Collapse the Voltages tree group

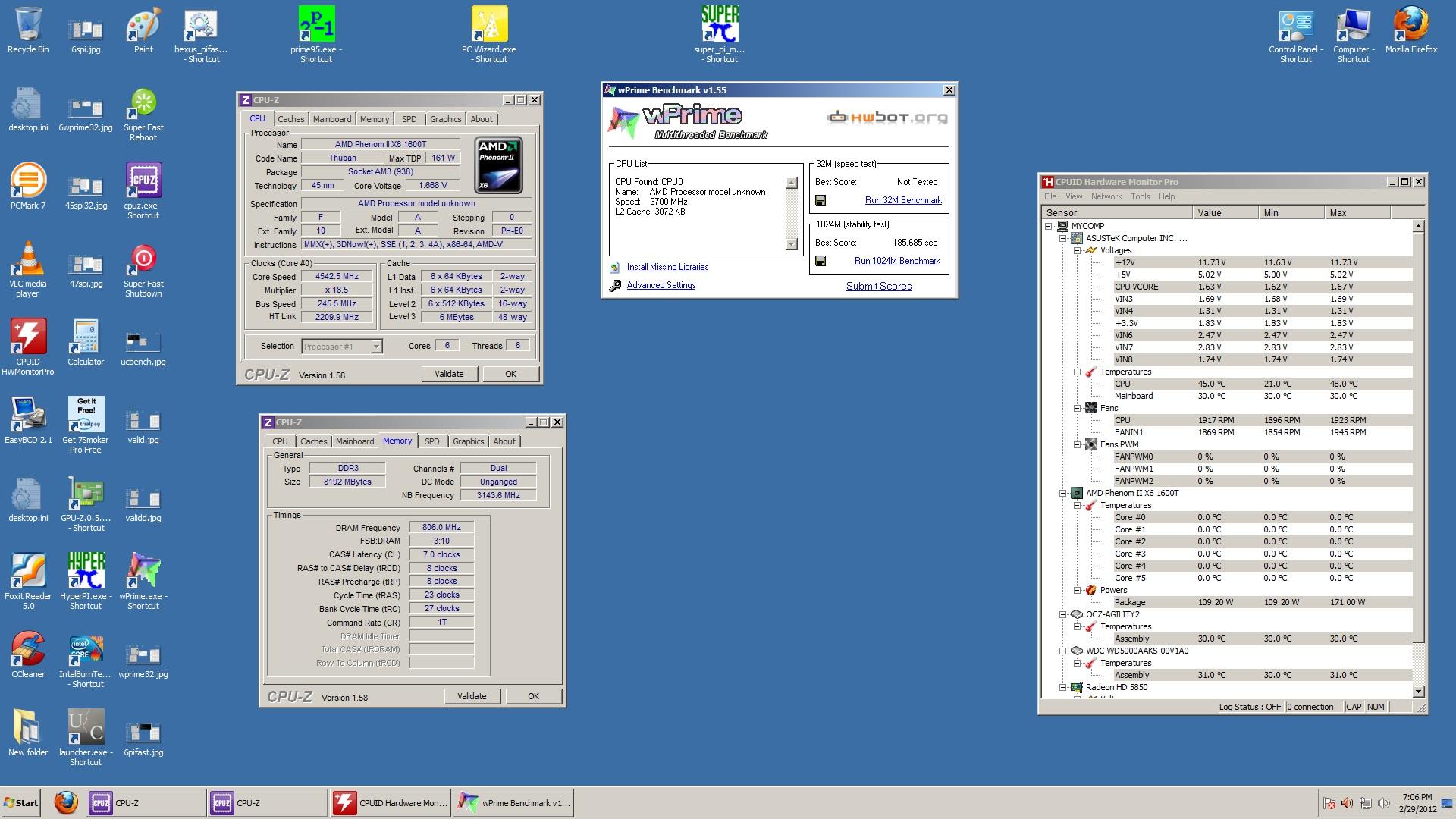1078,250
